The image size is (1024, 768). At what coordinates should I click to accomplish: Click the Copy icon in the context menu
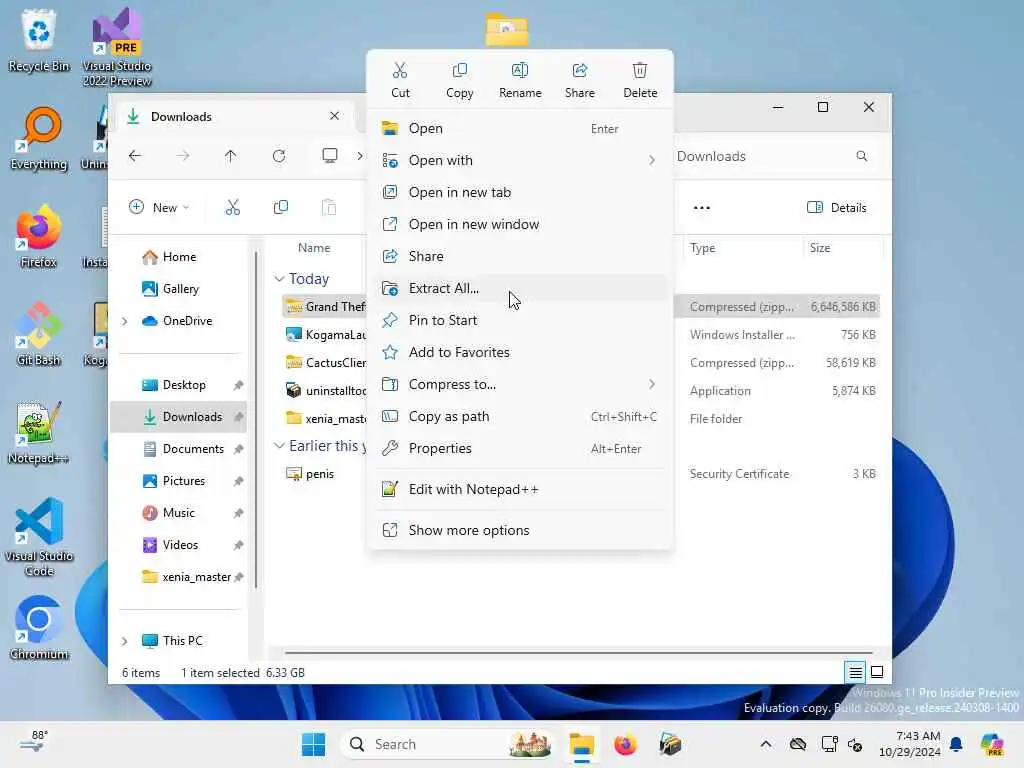[x=460, y=80]
